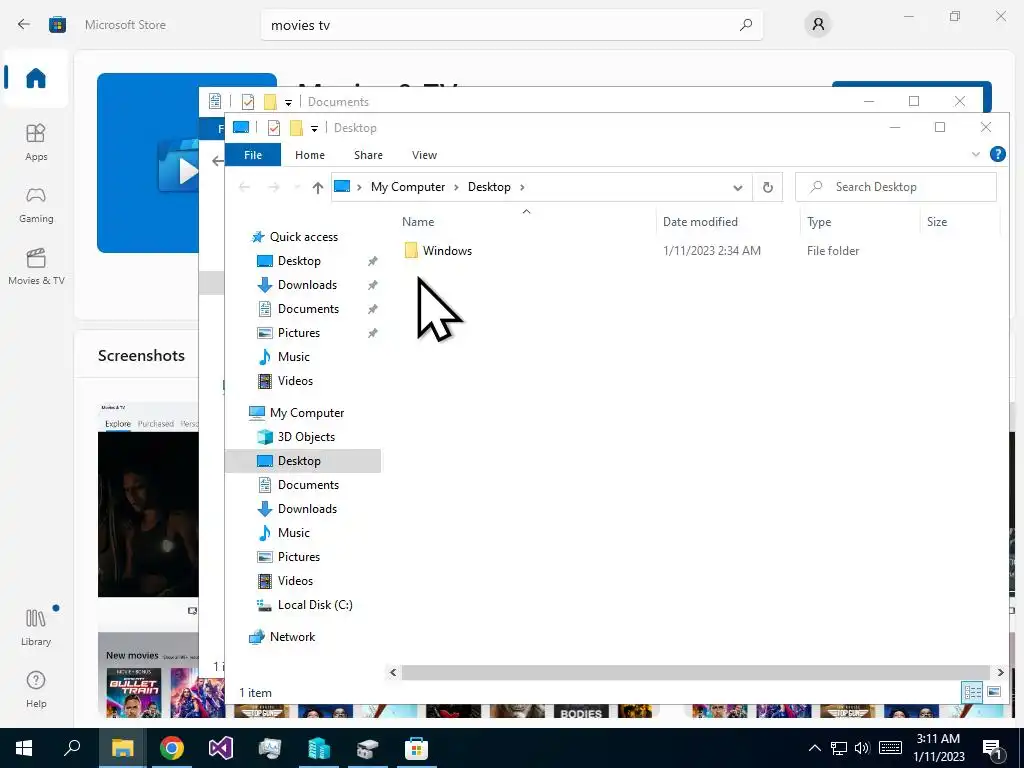The image size is (1024, 768).
Task: Open the Microsoft Store Home sidebar icon
Action: 36,78
